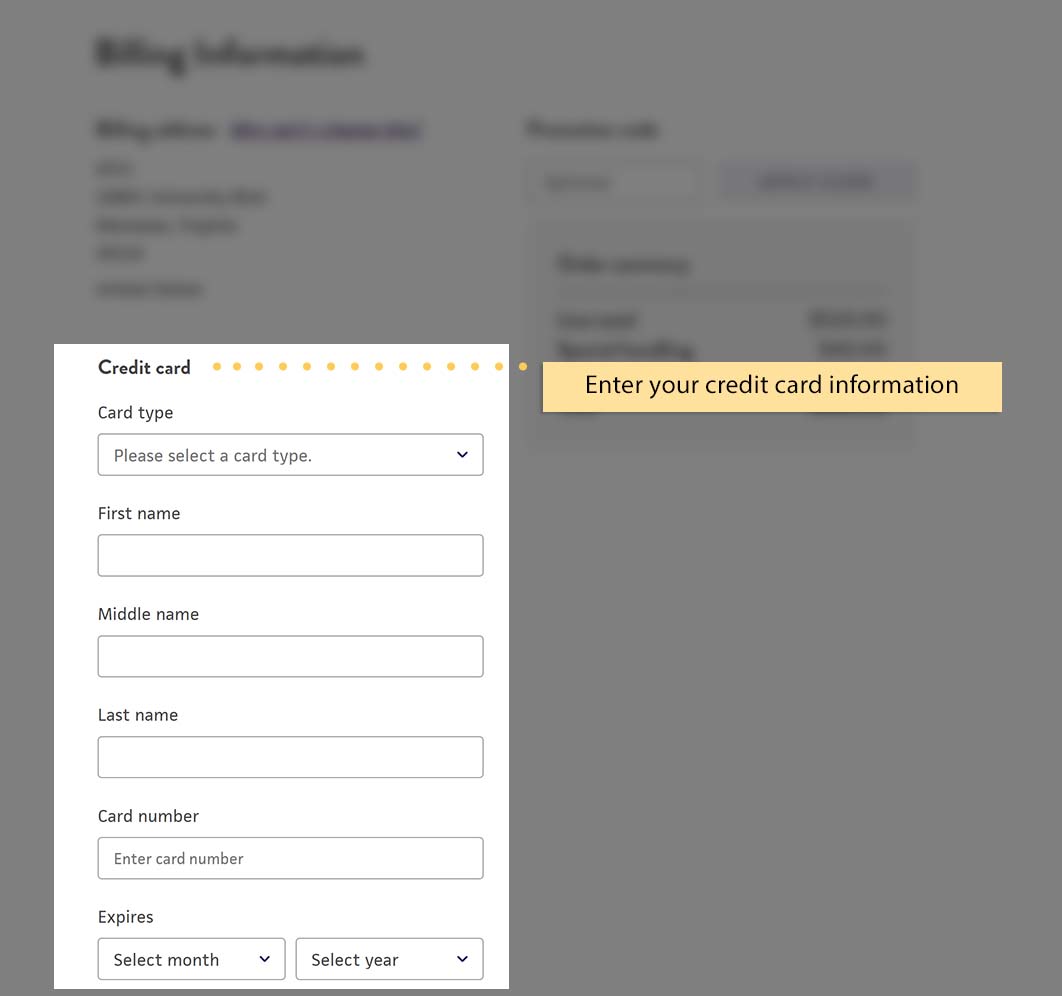Click the First name label
Screen dimensions: 1062x996
pyautogui.click(x=139, y=513)
